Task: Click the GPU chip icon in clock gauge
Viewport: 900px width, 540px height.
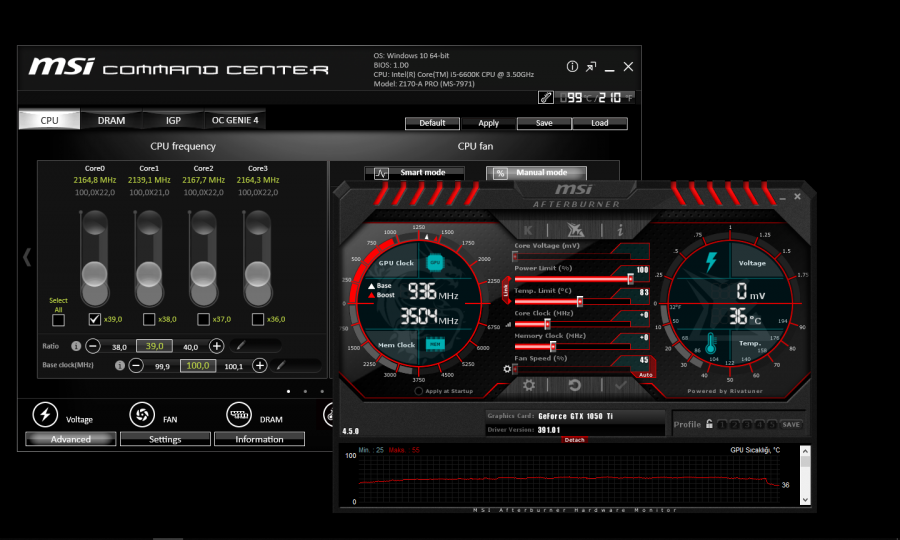Action: 435,263
